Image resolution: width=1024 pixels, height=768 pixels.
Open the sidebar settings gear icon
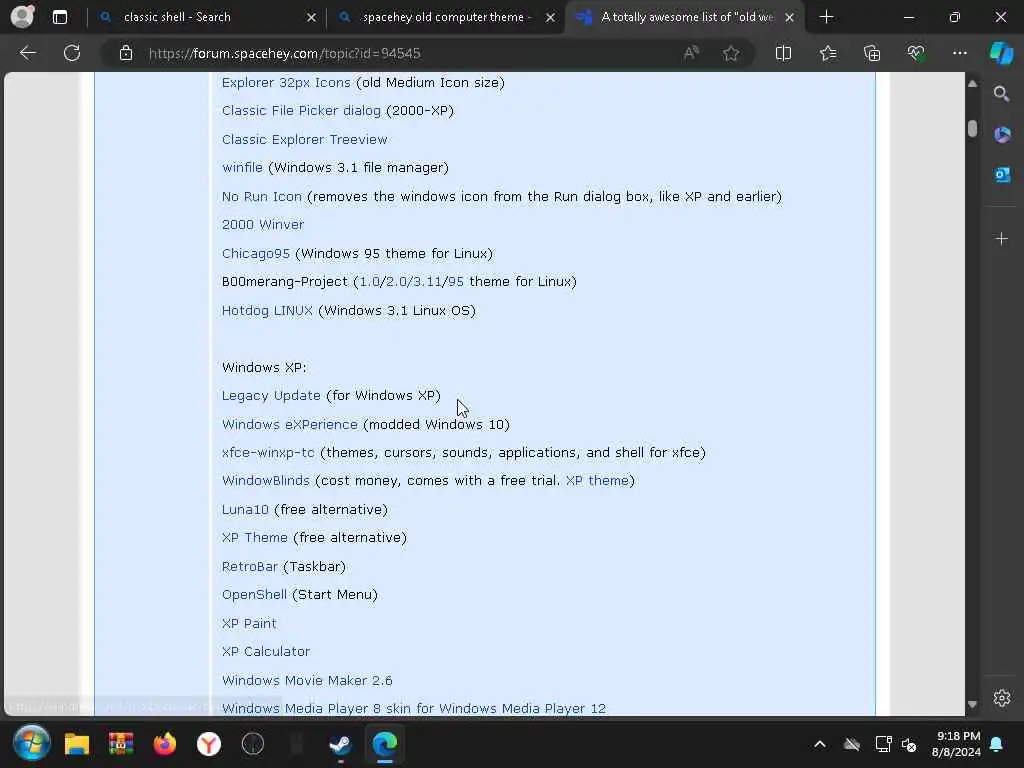point(1002,698)
